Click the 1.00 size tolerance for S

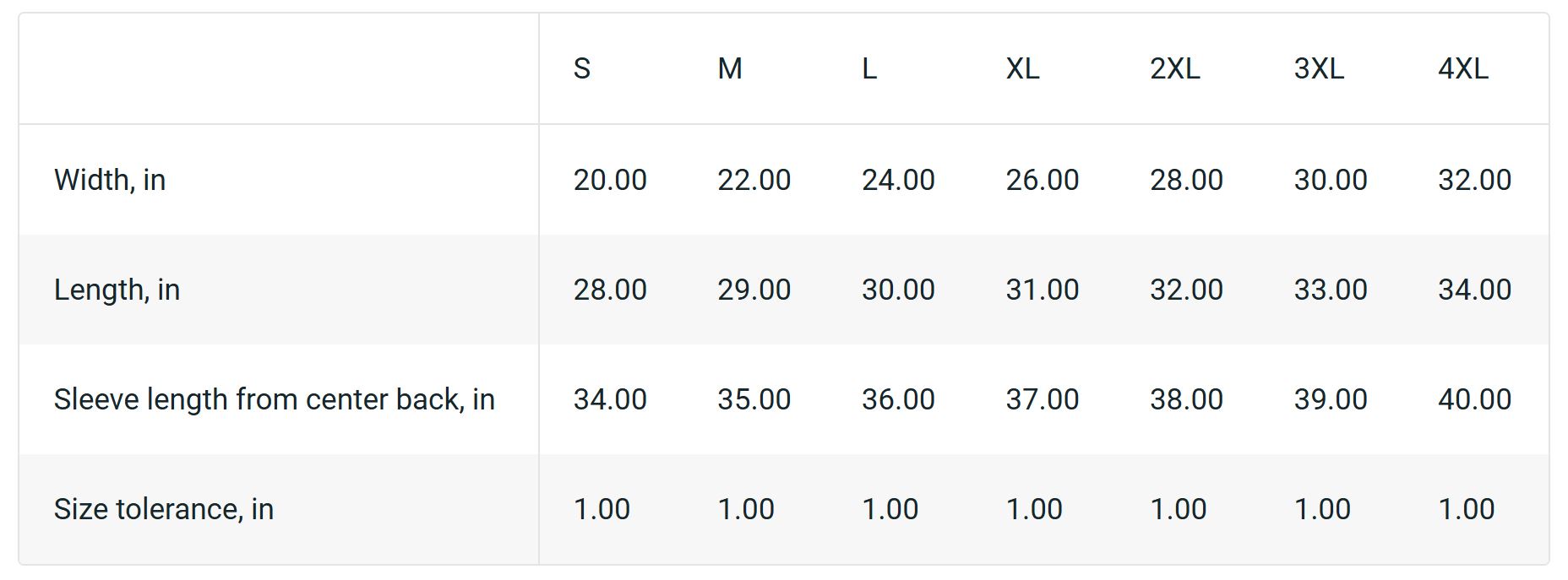(602, 509)
